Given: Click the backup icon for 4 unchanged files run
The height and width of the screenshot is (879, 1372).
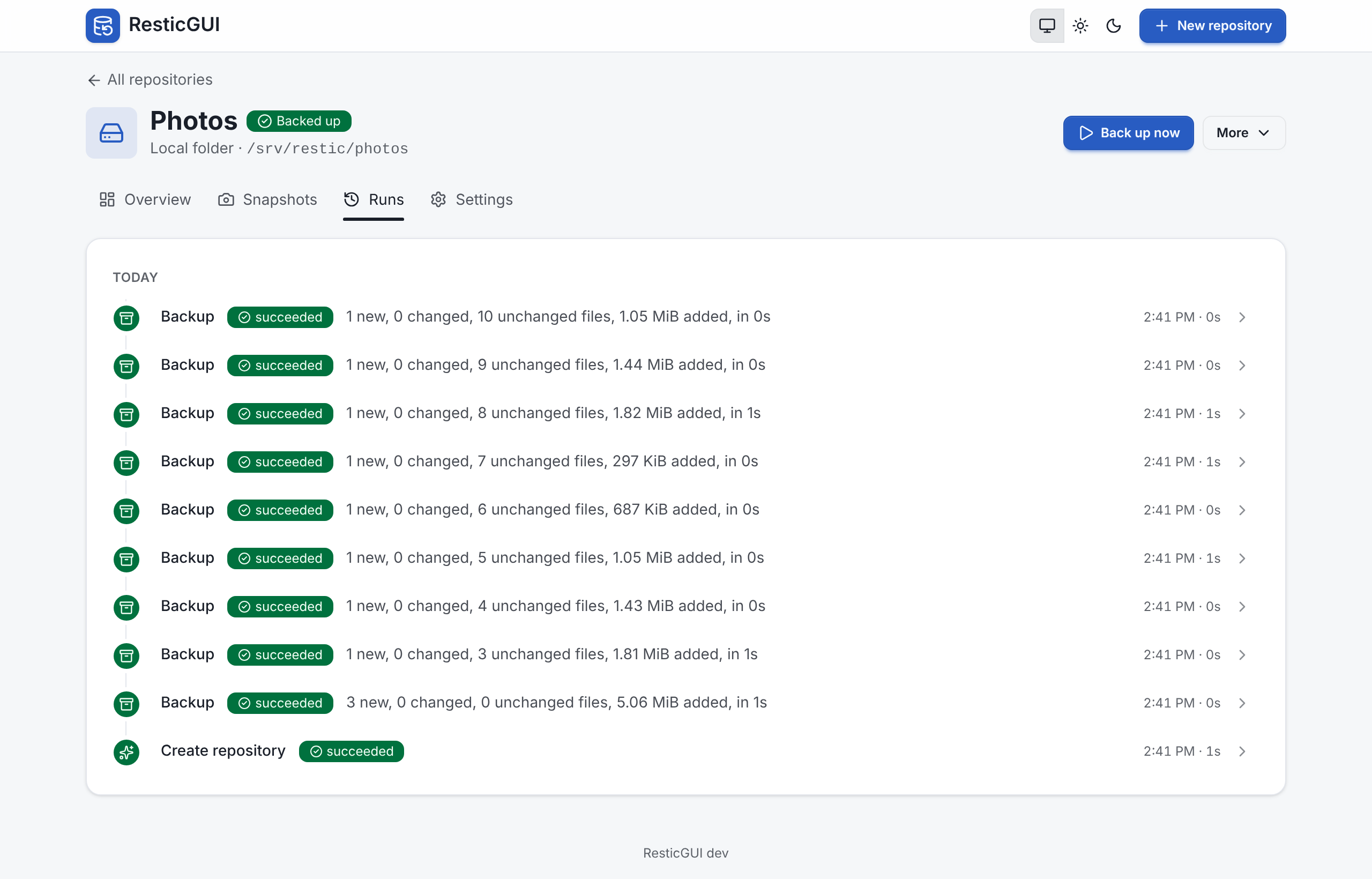Looking at the screenshot, I should click(126, 607).
